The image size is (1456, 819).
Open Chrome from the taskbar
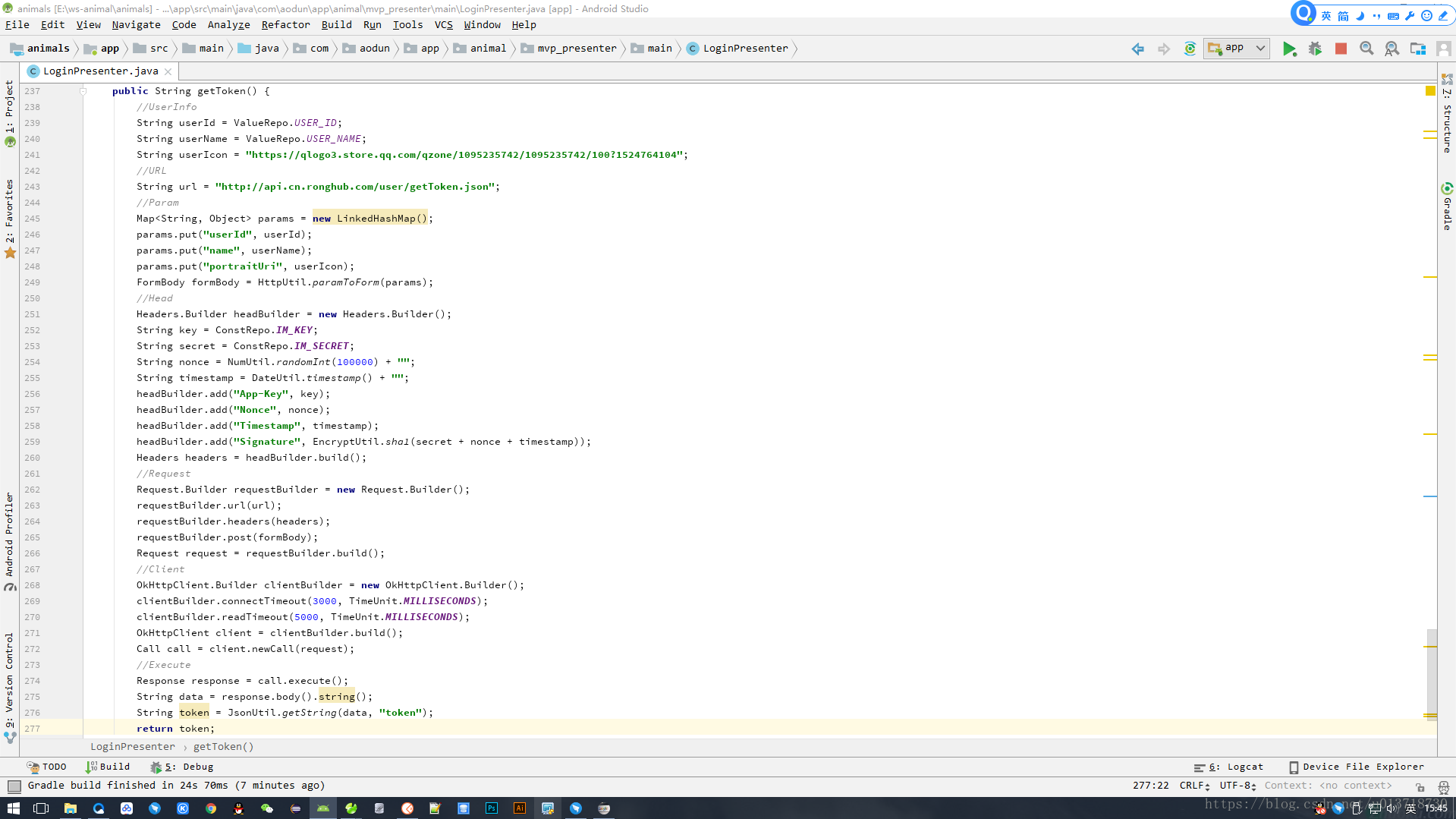(x=211, y=808)
